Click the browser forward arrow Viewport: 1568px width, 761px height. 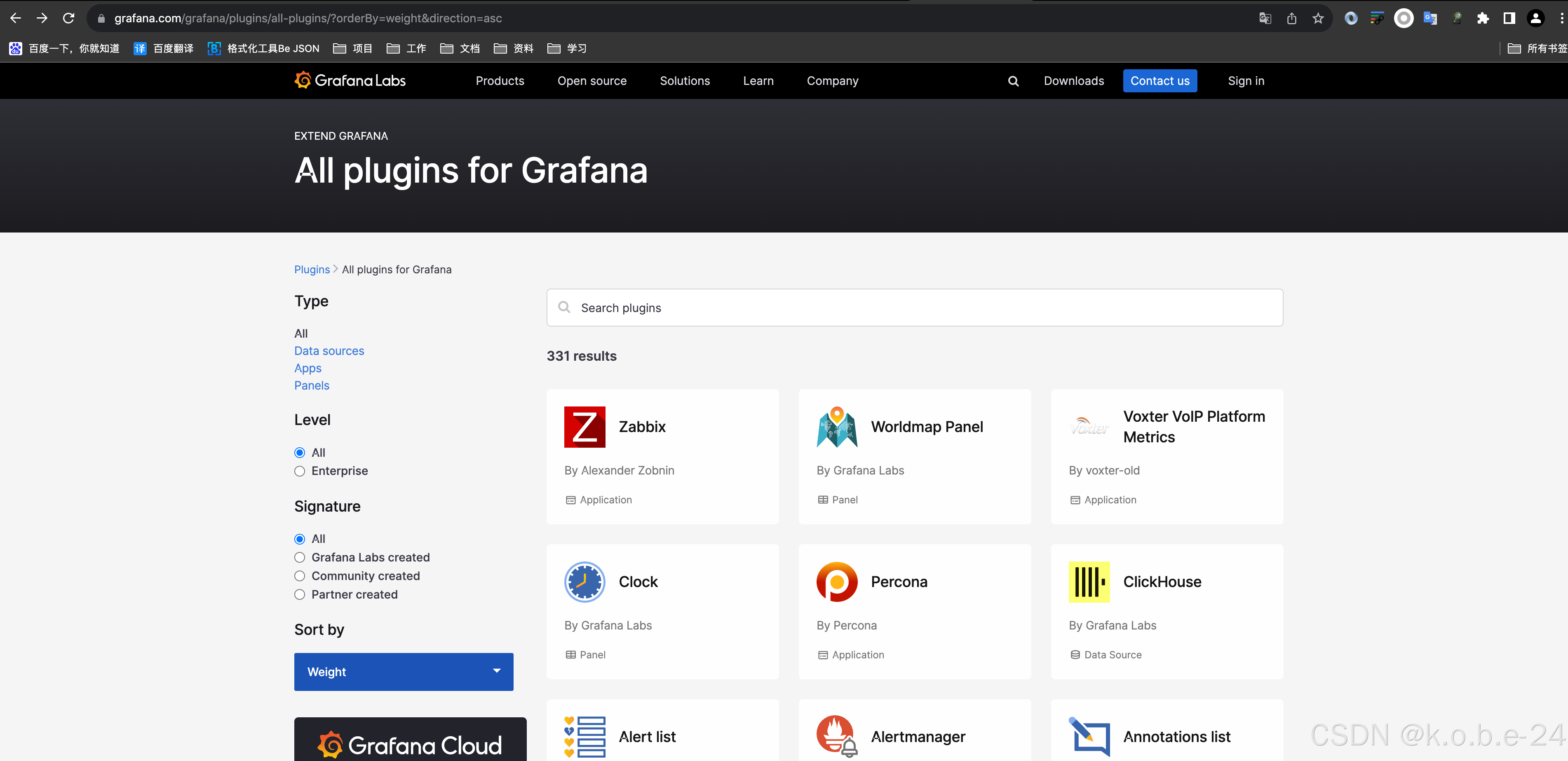(42, 18)
